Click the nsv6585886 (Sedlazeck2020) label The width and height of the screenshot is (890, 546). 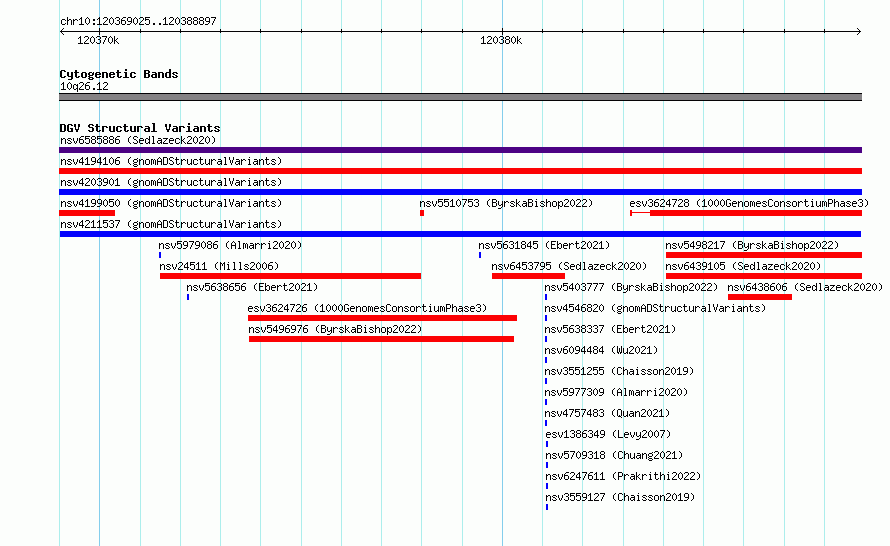pos(138,140)
